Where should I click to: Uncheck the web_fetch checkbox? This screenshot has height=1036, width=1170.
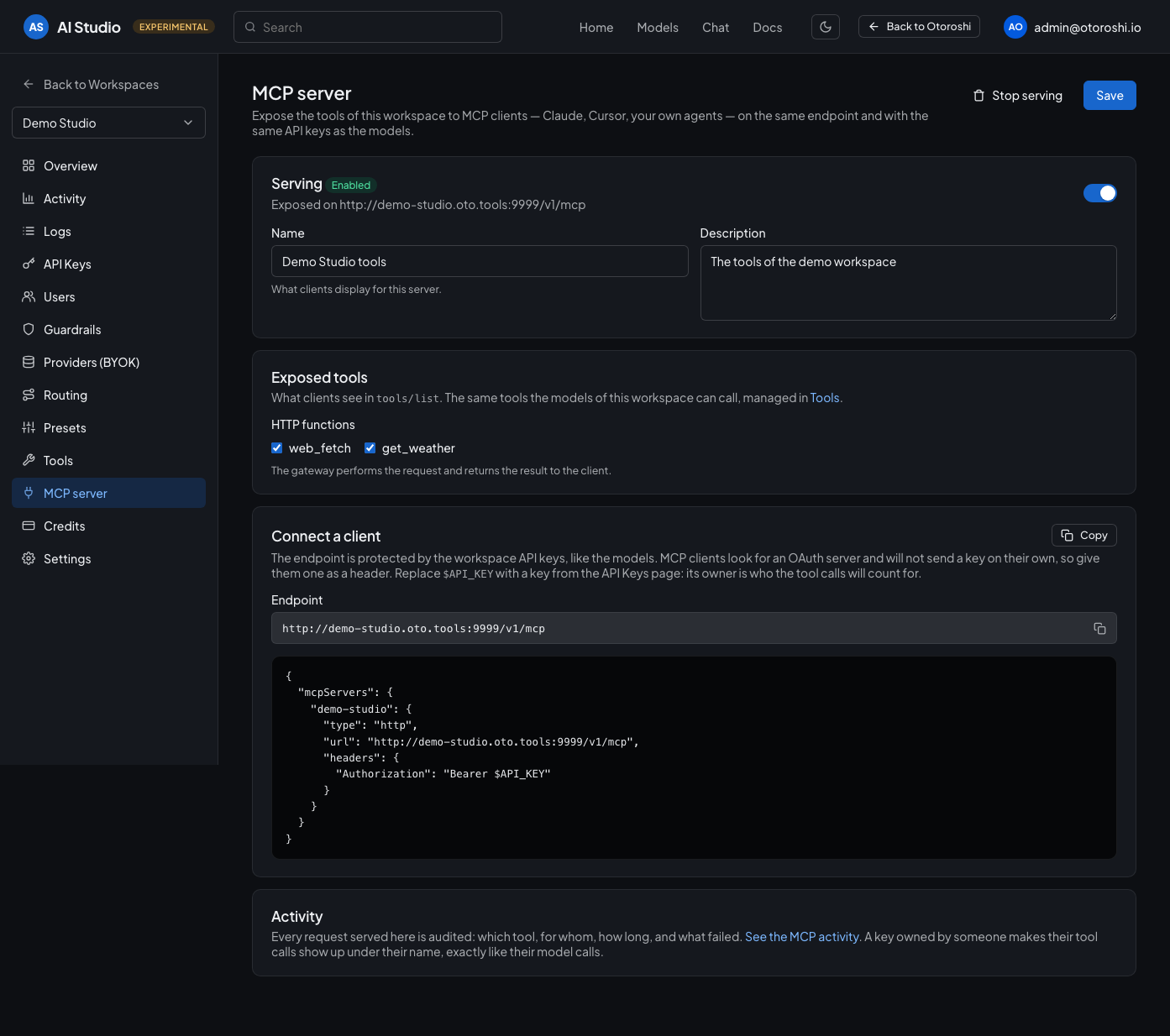click(x=277, y=447)
